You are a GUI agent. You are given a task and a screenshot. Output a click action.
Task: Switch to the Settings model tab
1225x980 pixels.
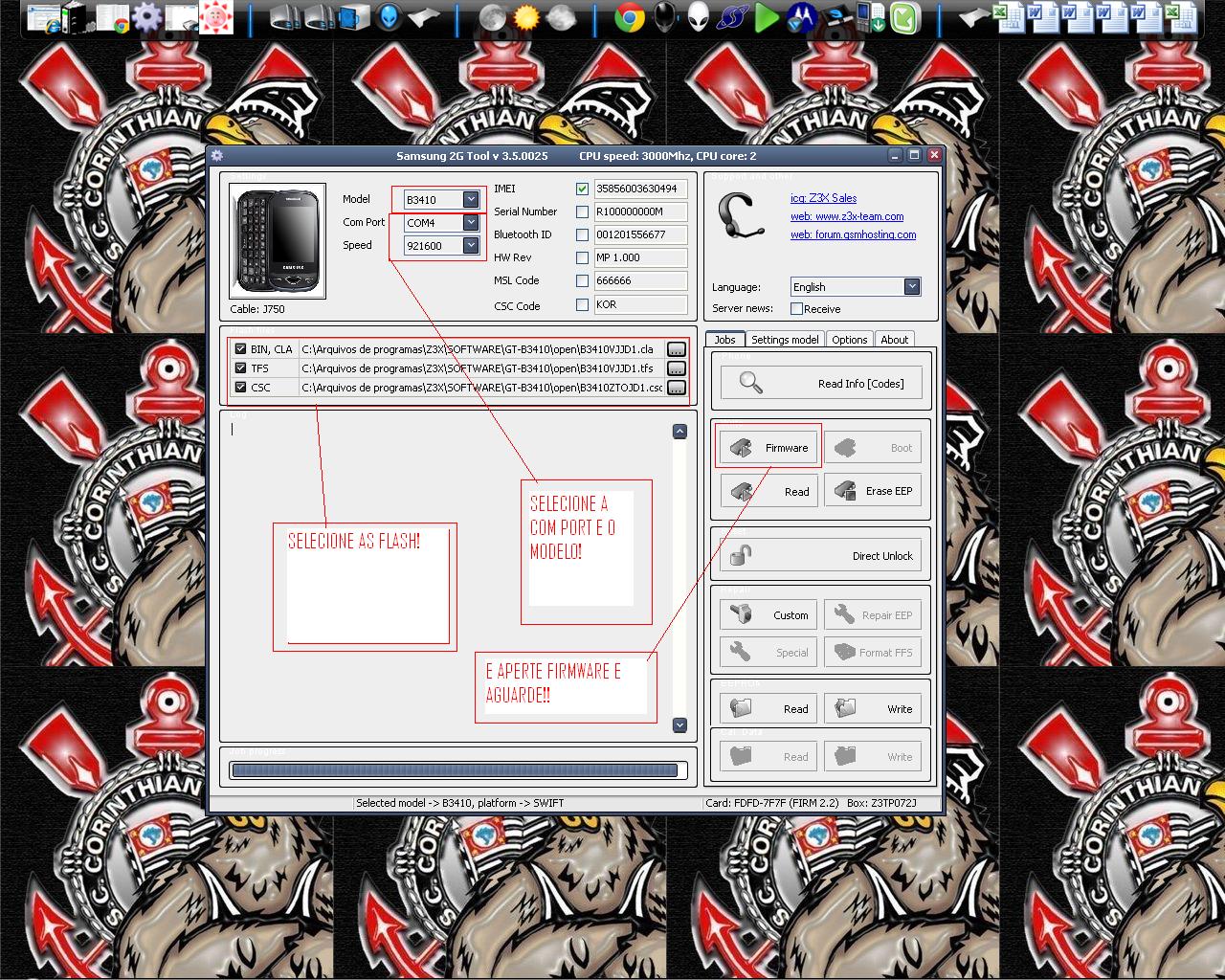tap(785, 340)
